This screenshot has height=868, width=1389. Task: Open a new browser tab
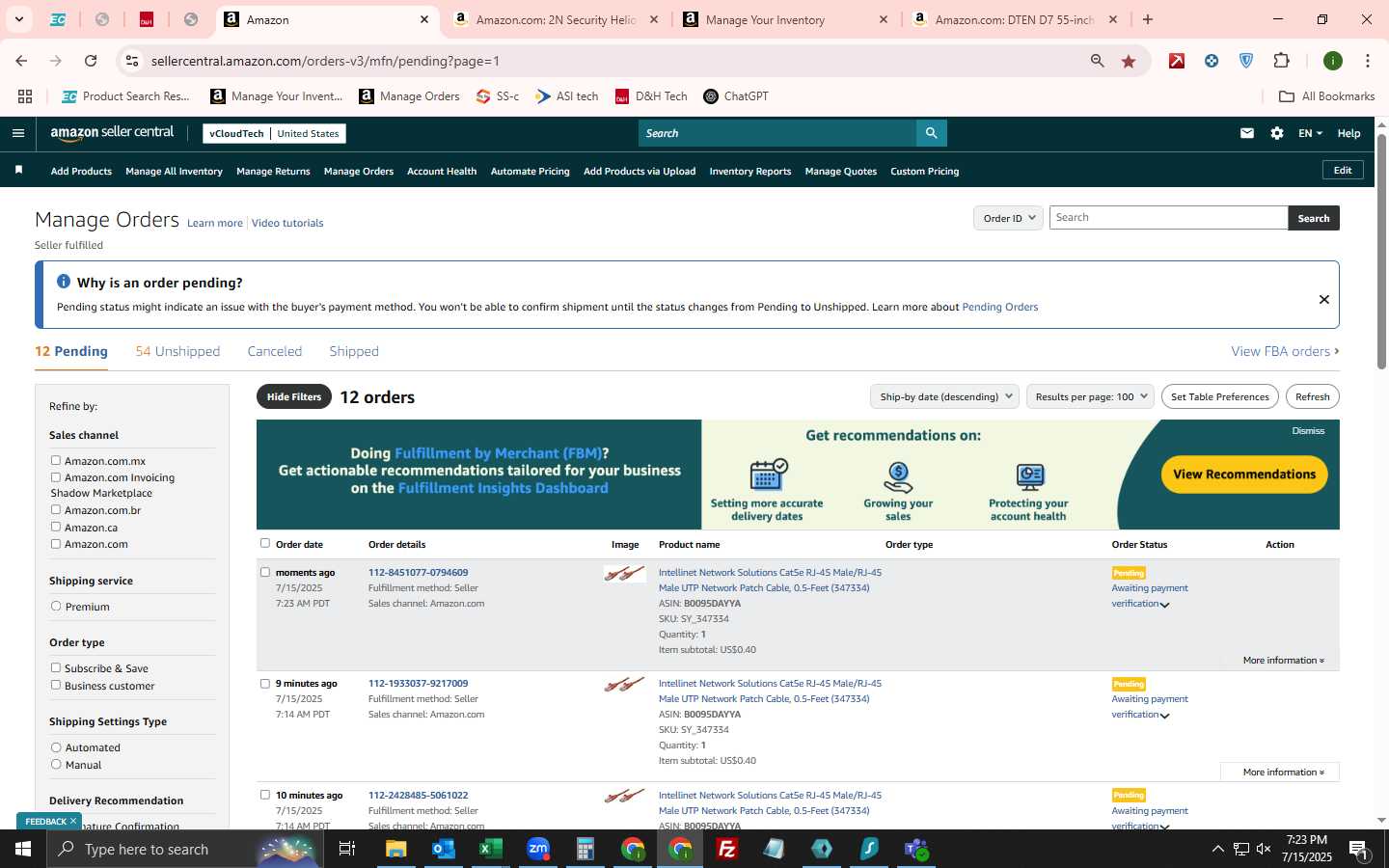1148,19
